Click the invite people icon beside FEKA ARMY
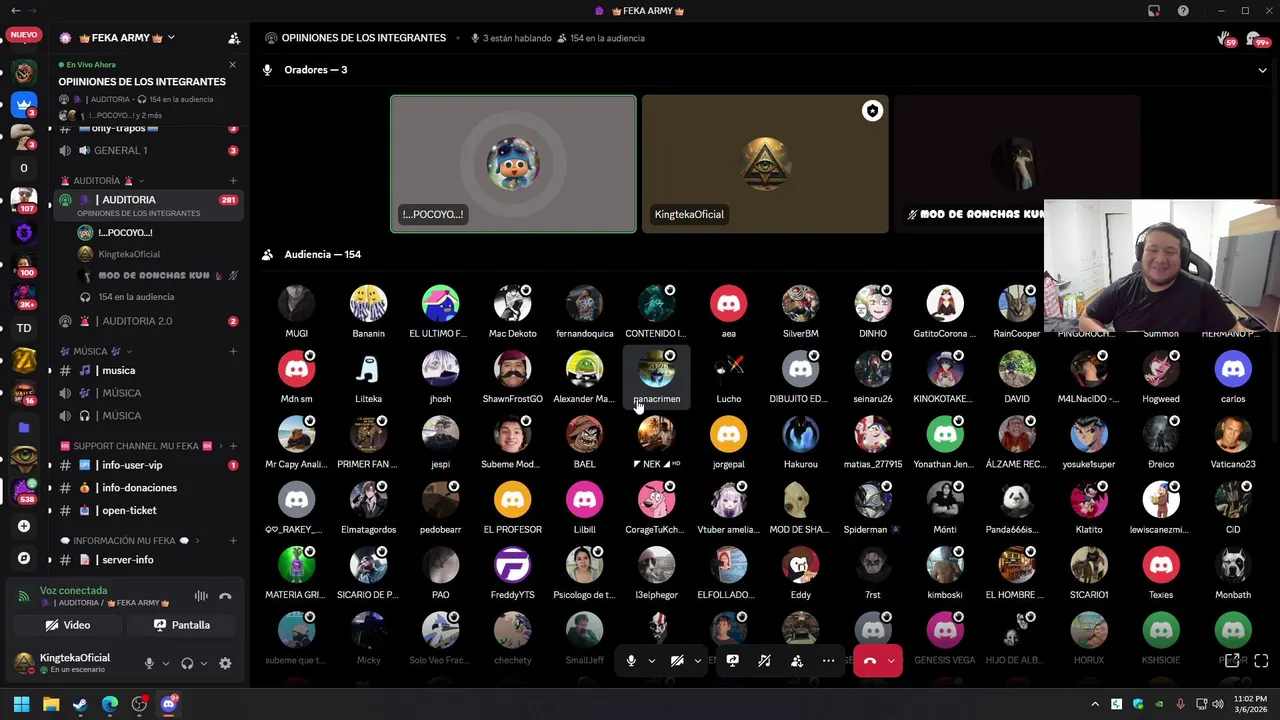The height and width of the screenshot is (720, 1280). [234, 38]
